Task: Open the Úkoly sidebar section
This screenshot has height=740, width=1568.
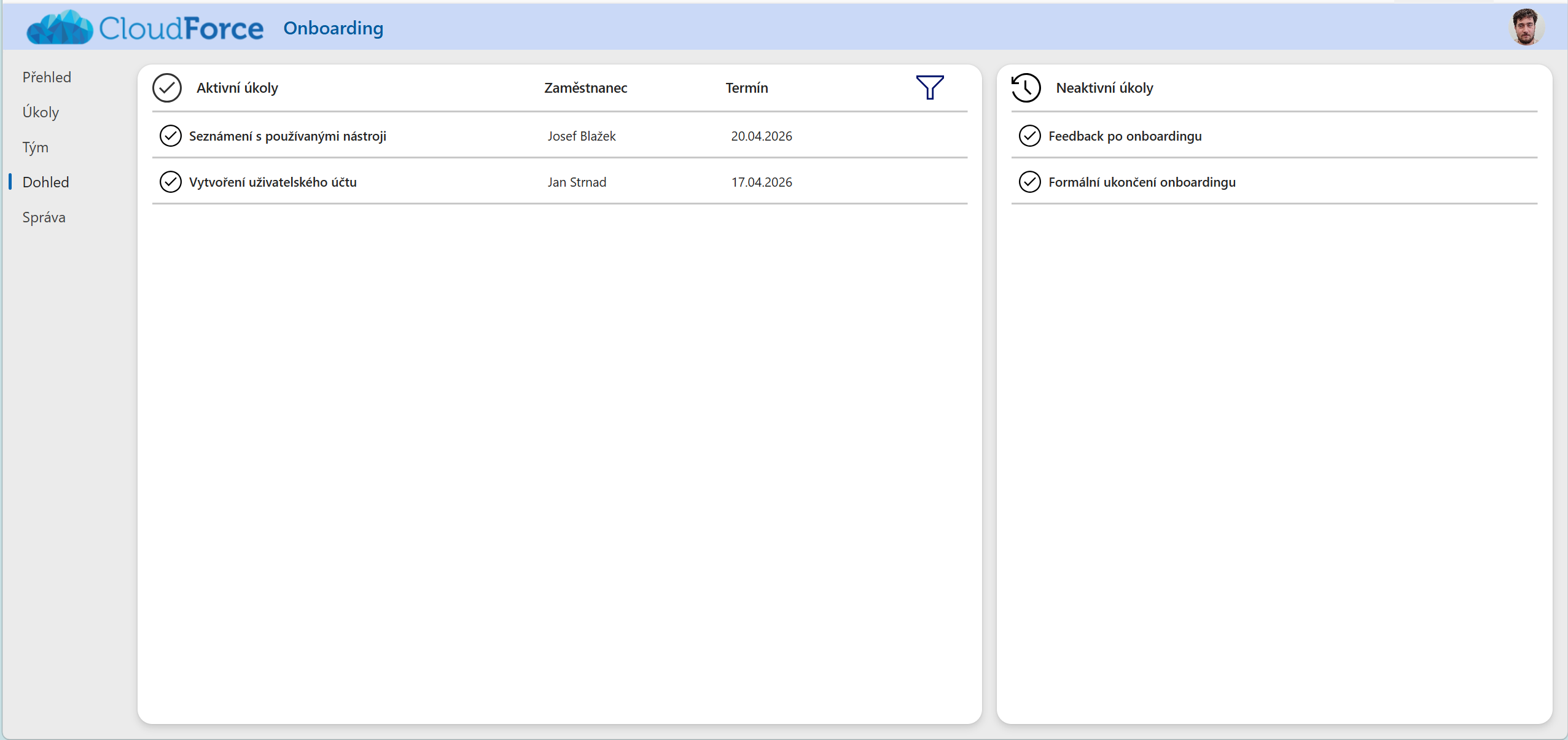Action: 41,112
